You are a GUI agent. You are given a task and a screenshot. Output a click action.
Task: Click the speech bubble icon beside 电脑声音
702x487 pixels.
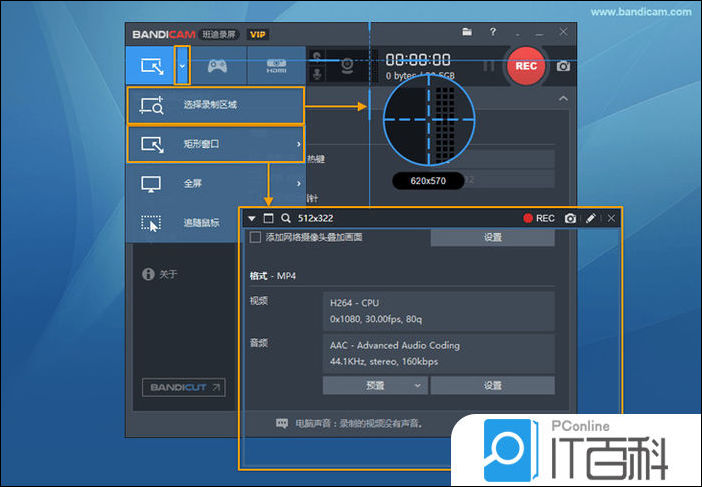tap(282, 423)
